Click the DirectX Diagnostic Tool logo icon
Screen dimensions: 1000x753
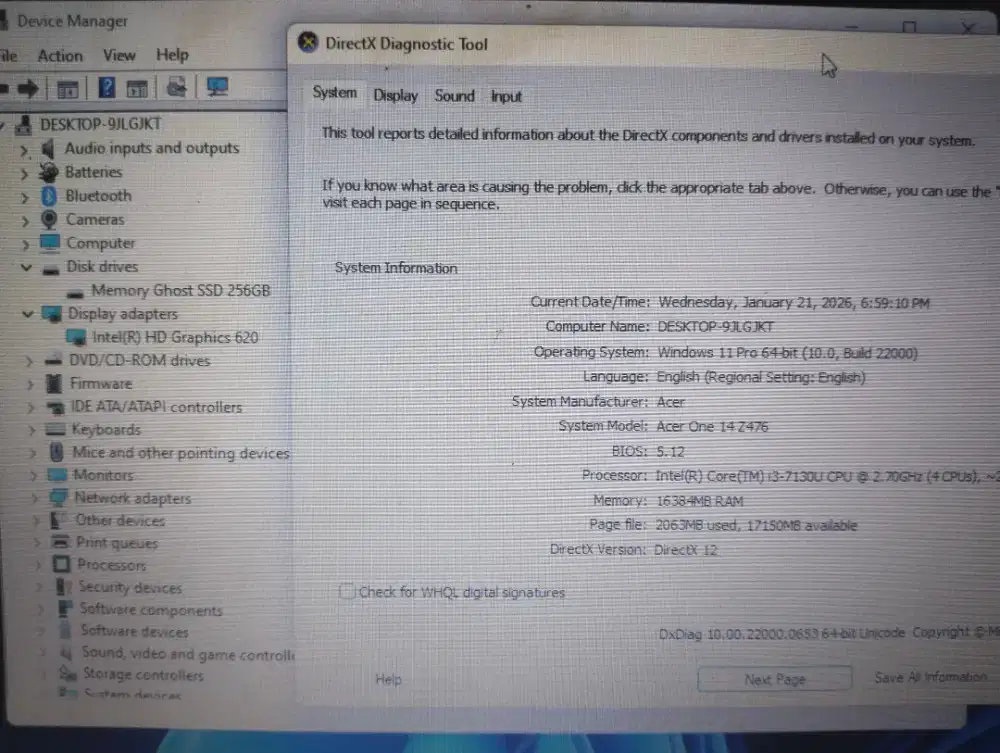tap(310, 43)
